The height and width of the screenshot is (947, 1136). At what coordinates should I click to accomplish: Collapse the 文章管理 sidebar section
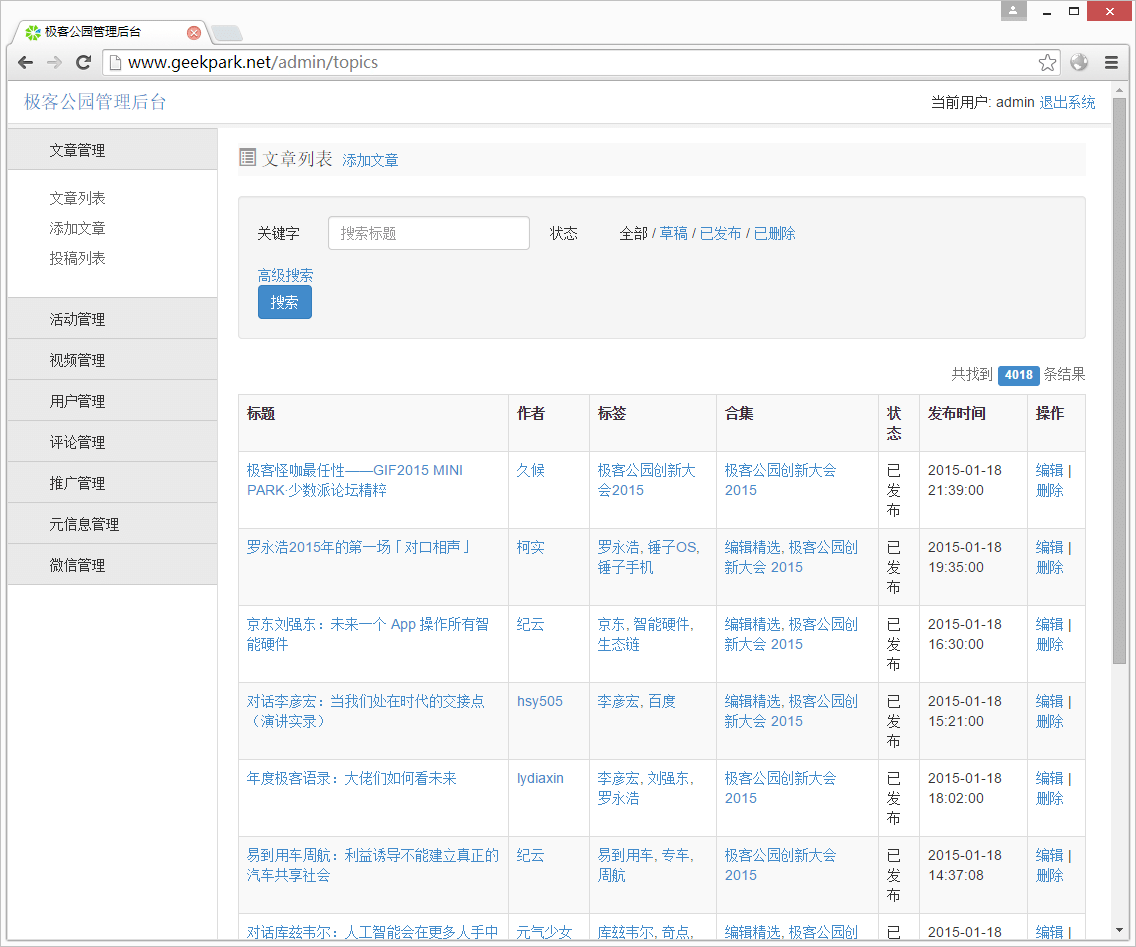(x=112, y=150)
